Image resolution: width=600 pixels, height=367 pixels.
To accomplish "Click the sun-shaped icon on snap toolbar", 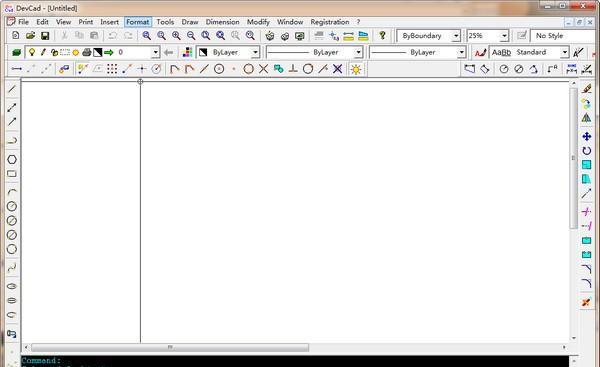I will 356,69.
